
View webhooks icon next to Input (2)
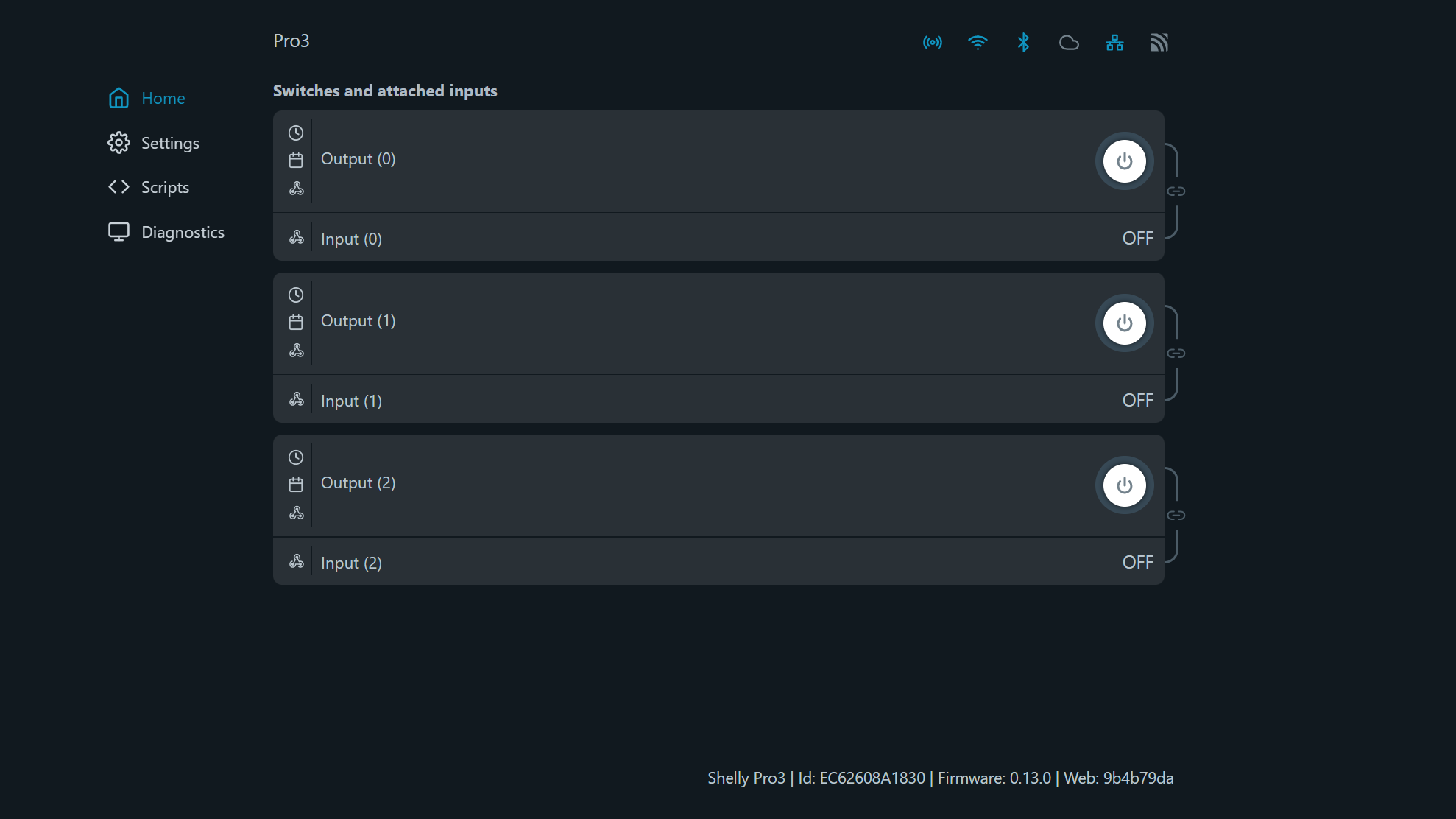point(297,560)
